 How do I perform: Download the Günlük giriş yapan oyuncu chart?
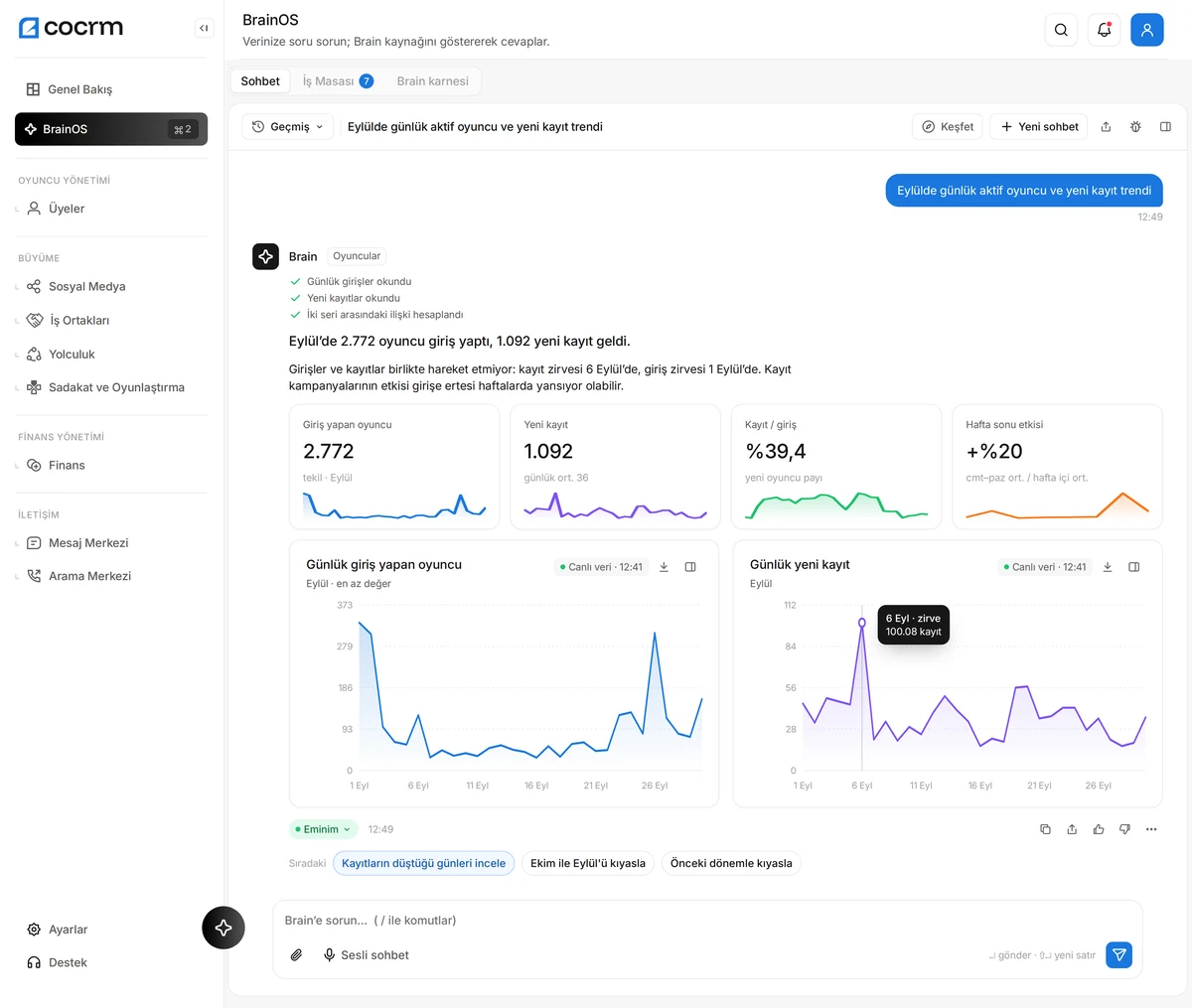(x=664, y=567)
